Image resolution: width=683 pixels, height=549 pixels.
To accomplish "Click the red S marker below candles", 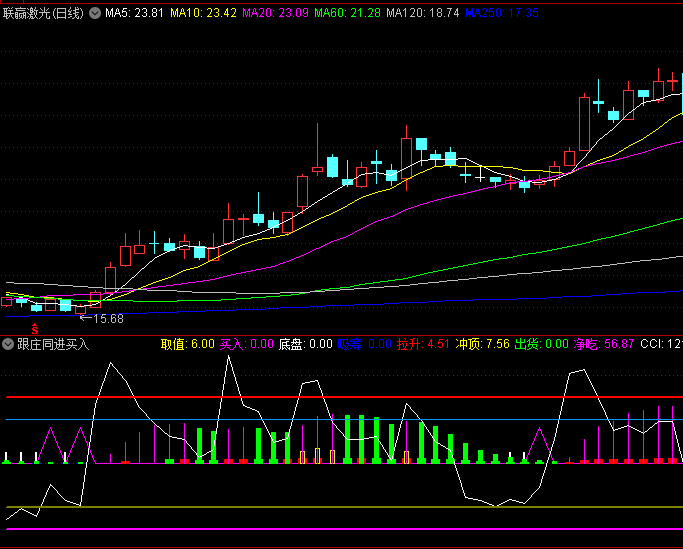I will (x=35, y=328).
